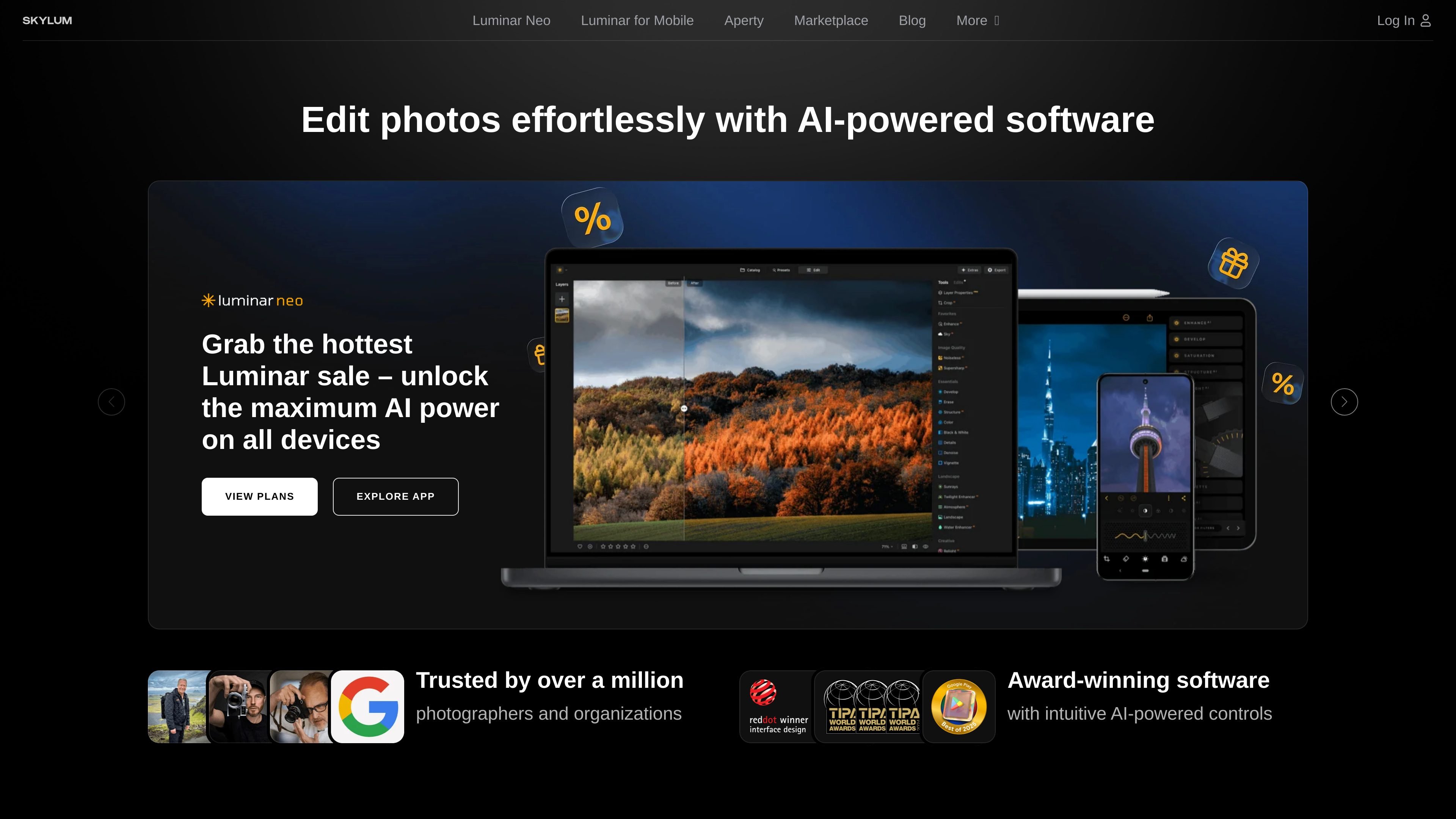This screenshot has height=819, width=1456.
Task: Click the EXPLORE APP button
Action: click(x=395, y=496)
